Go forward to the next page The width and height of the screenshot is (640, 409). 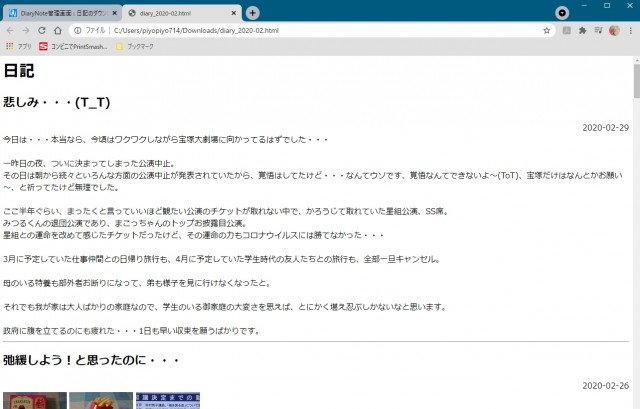pyautogui.click(x=26, y=31)
